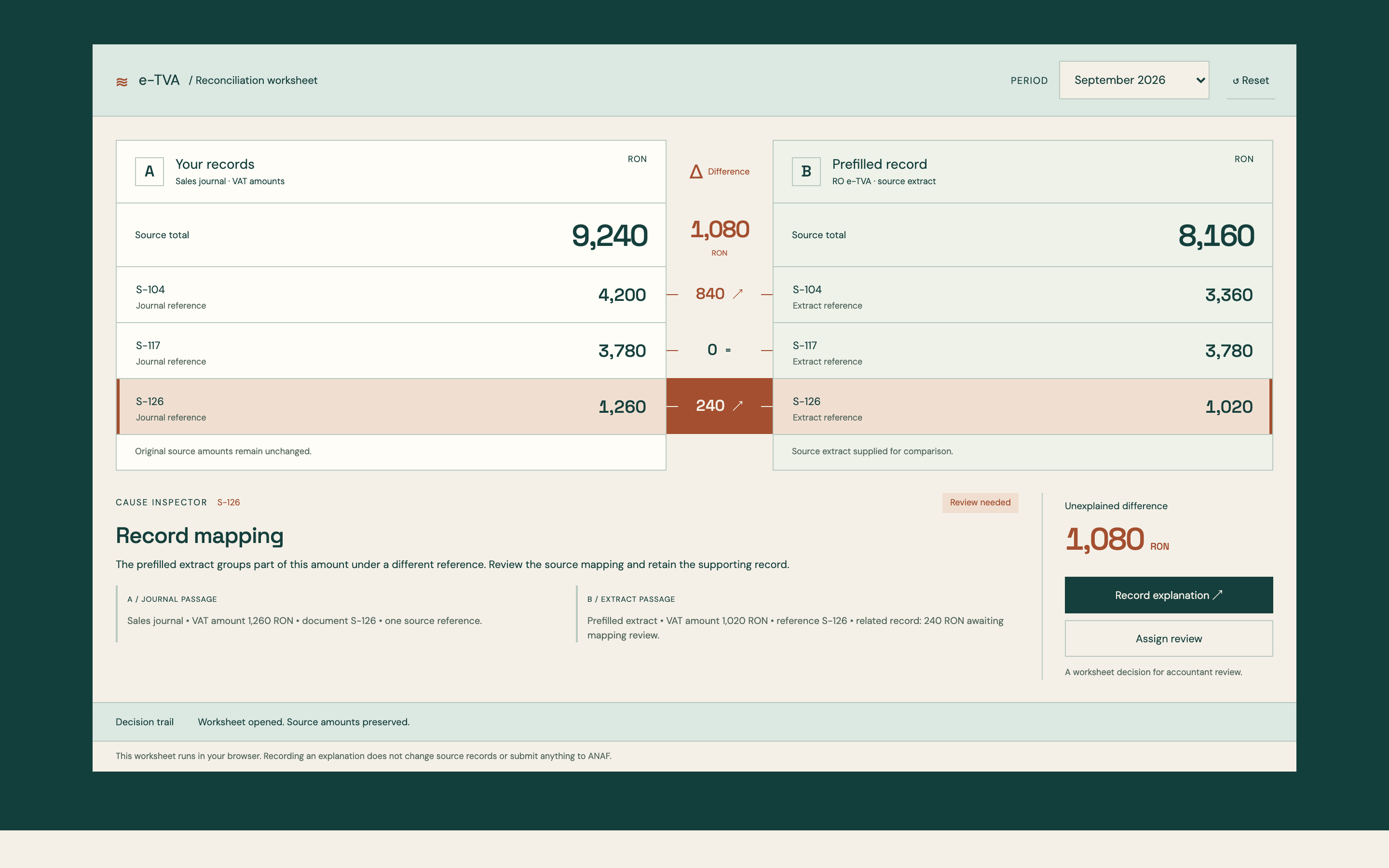Click the Record explanation button

1169,596
